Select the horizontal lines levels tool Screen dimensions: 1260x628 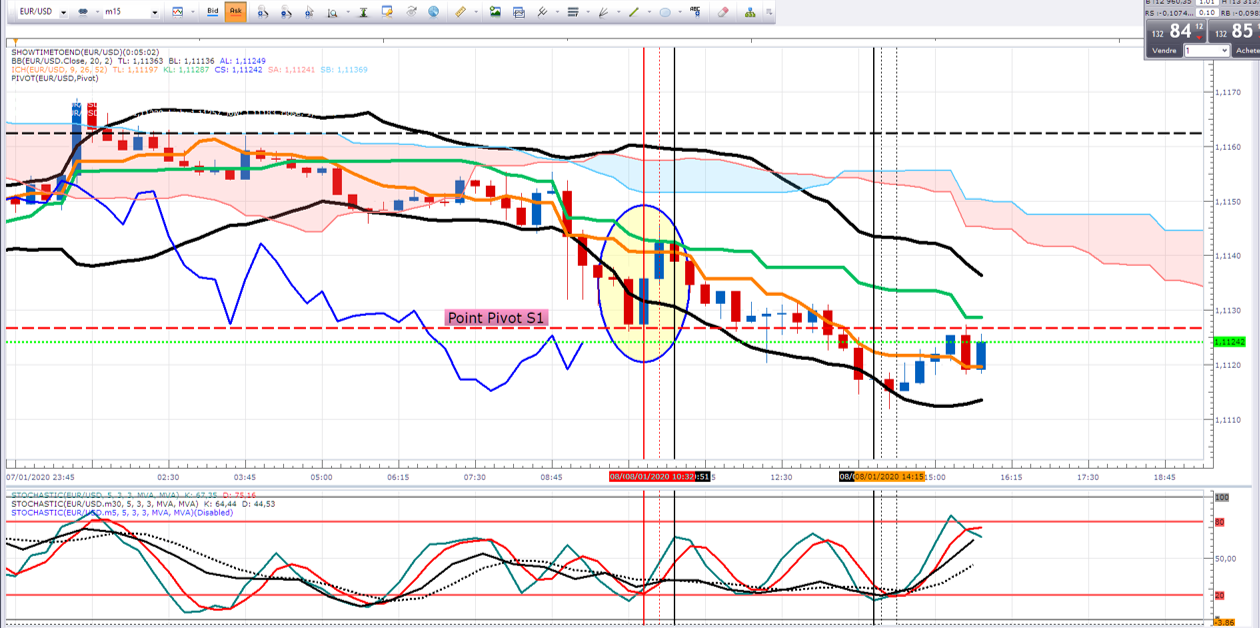point(573,12)
